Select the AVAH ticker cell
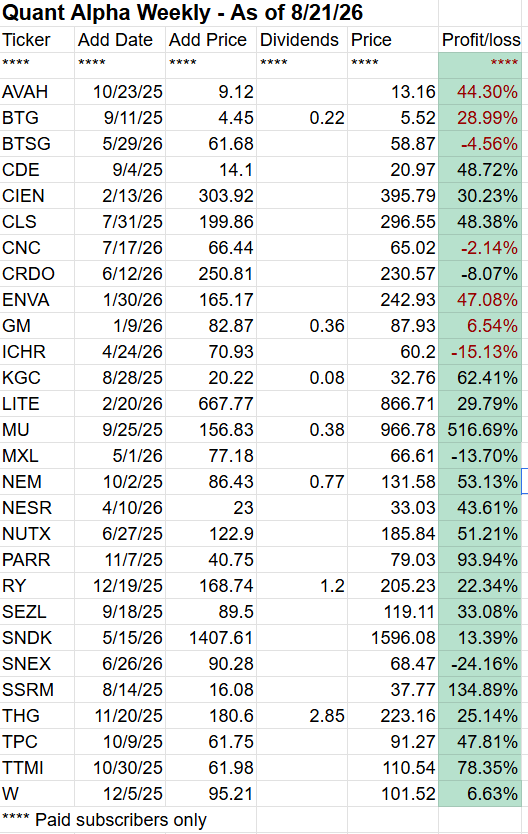Viewport: 528px width, 834px height. point(37,91)
